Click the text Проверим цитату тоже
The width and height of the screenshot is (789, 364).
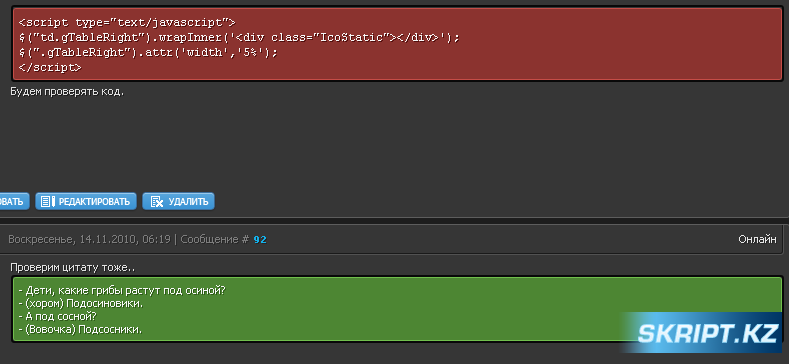pos(72,267)
